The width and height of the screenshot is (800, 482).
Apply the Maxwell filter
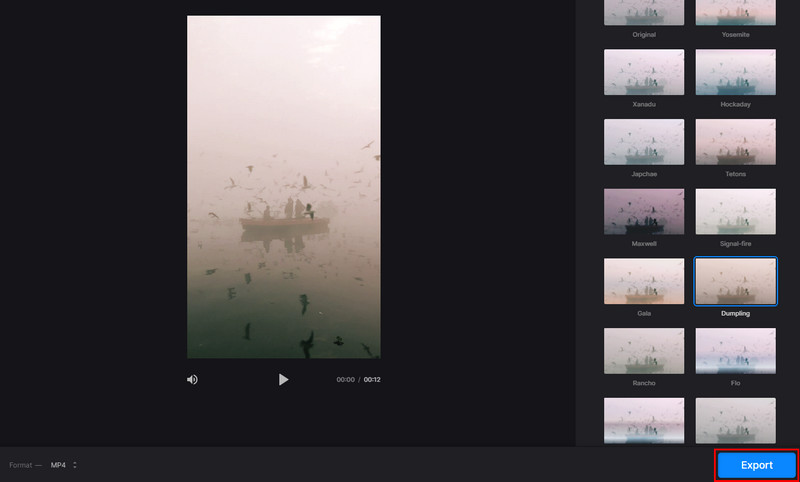(644, 211)
